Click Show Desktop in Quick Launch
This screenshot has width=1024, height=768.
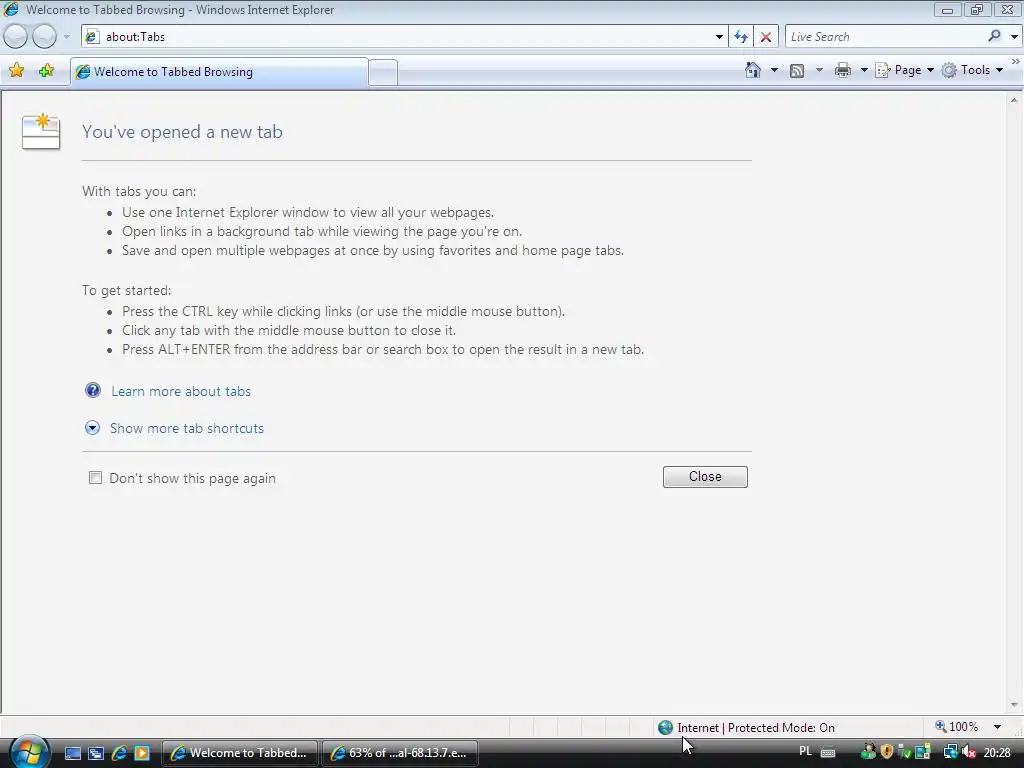(x=73, y=753)
